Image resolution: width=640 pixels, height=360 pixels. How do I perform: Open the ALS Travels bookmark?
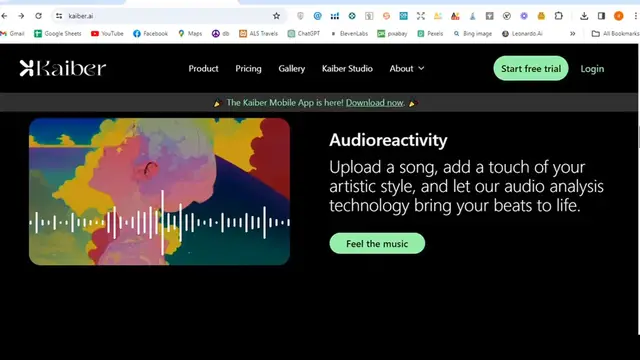(258, 33)
